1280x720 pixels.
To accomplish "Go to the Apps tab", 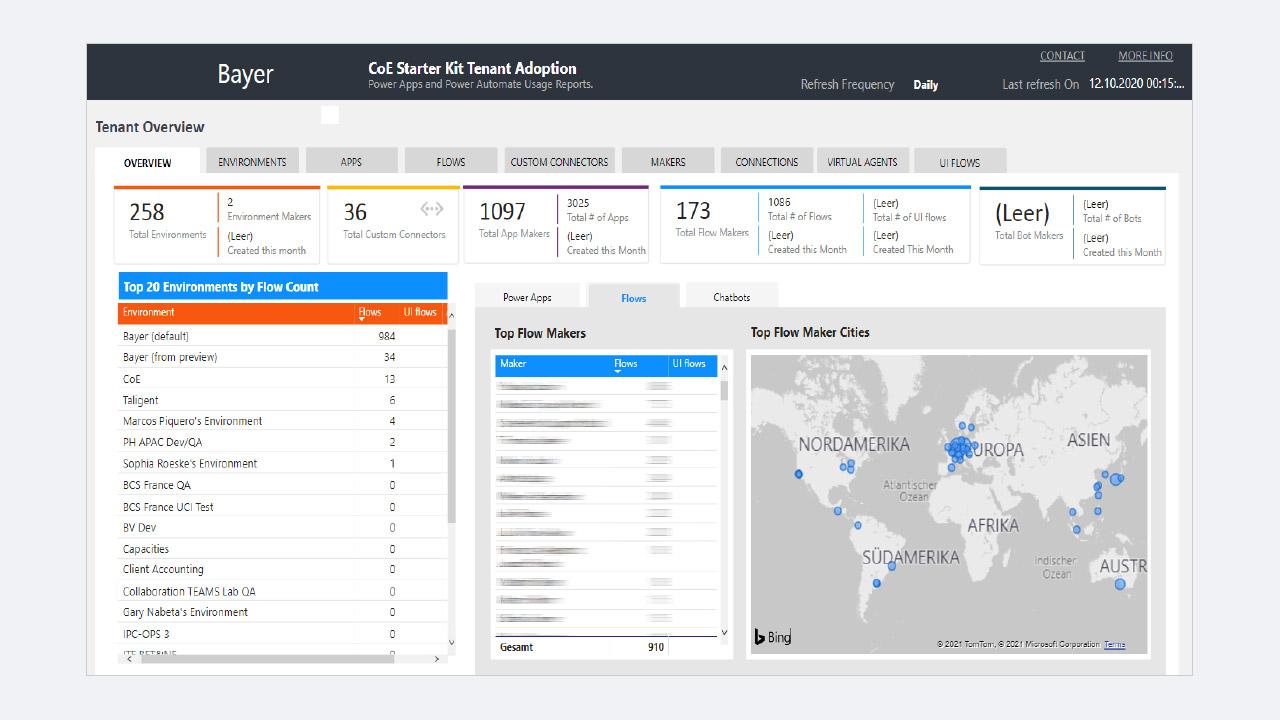I will pyautogui.click(x=351, y=161).
